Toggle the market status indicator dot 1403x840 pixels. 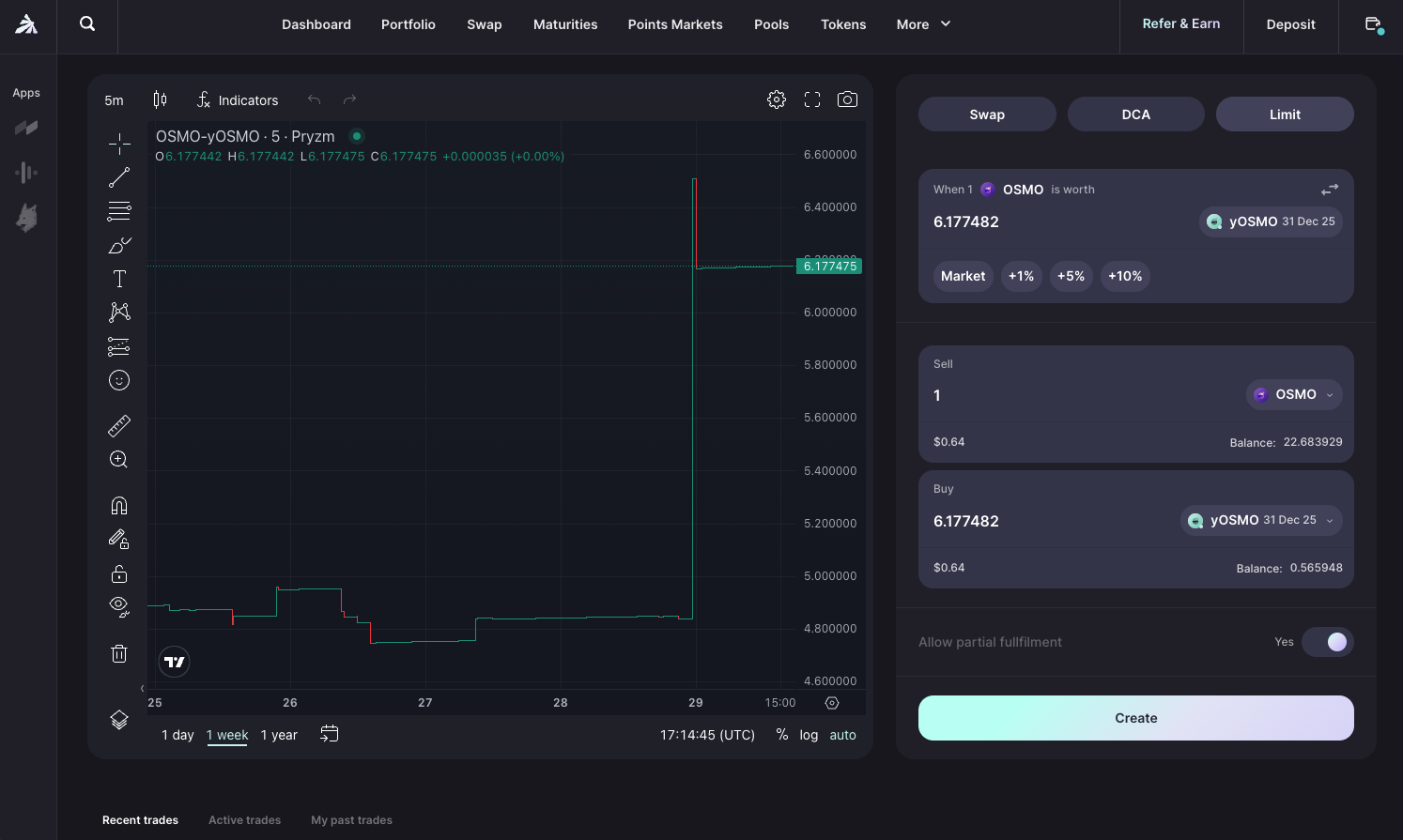tap(357, 136)
